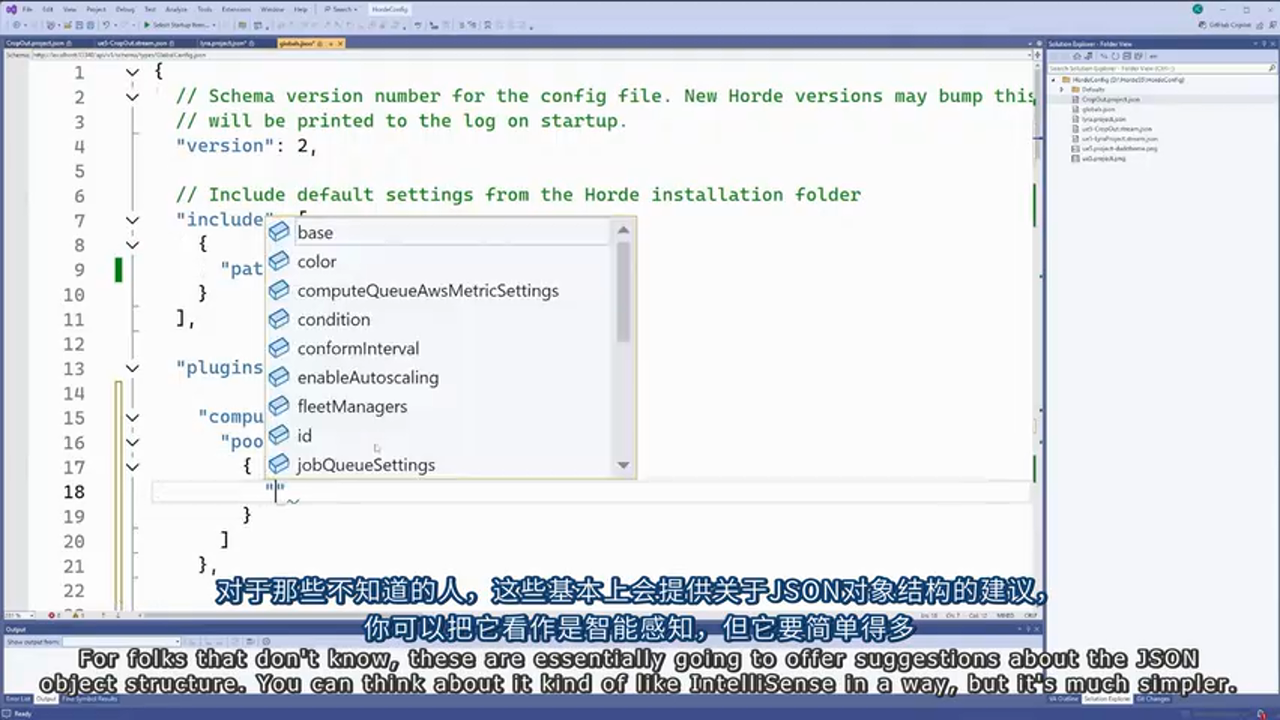The width and height of the screenshot is (1280, 720).
Task: Pin the Solution Explorer panel
Action: click(x=1262, y=44)
